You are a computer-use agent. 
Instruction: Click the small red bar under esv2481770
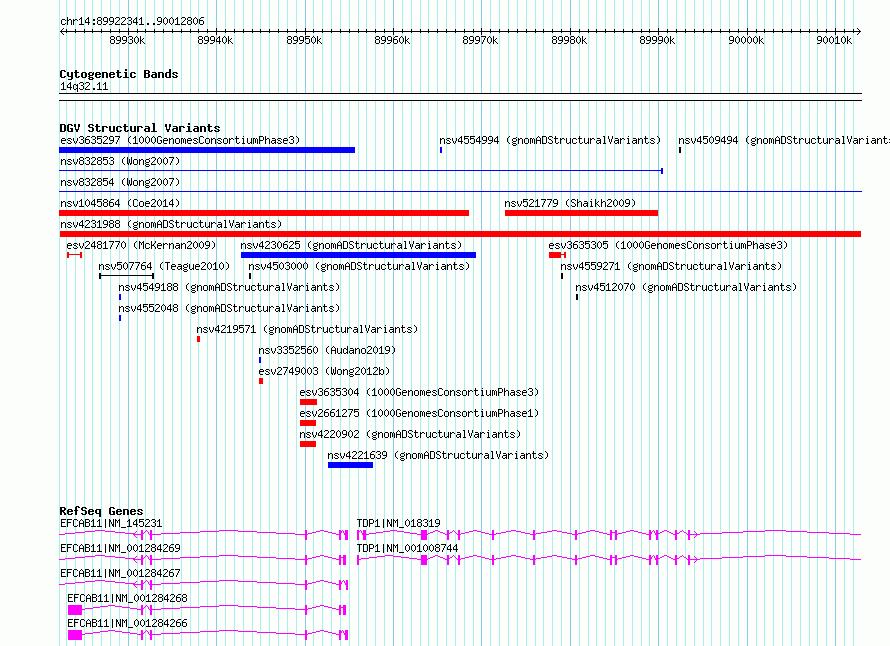coord(74,255)
